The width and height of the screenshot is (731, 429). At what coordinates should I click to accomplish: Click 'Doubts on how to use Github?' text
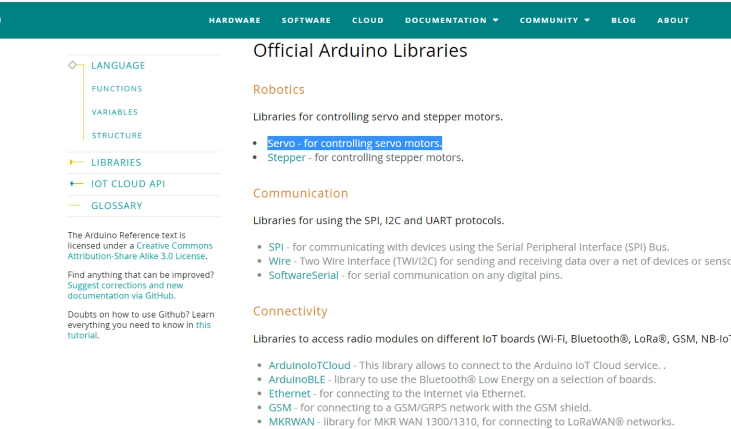click(x=128, y=314)
